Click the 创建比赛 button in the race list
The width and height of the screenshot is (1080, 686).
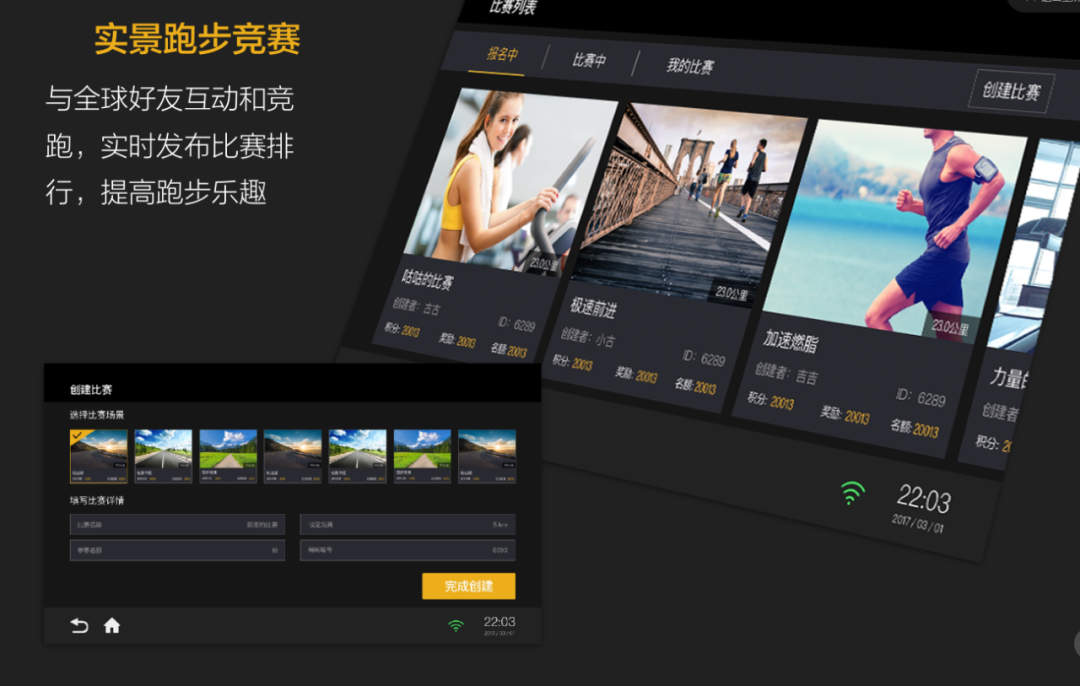tap(1010, 91)
